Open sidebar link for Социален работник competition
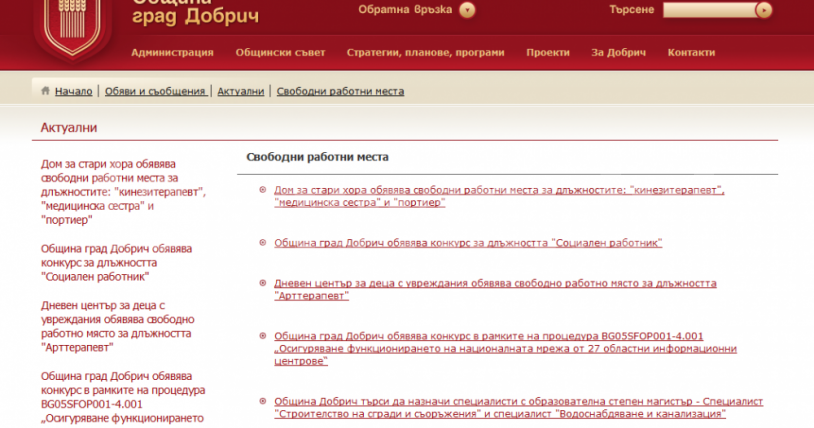The width and height of the screenshot is (814, 428). [x=116, y=262]
